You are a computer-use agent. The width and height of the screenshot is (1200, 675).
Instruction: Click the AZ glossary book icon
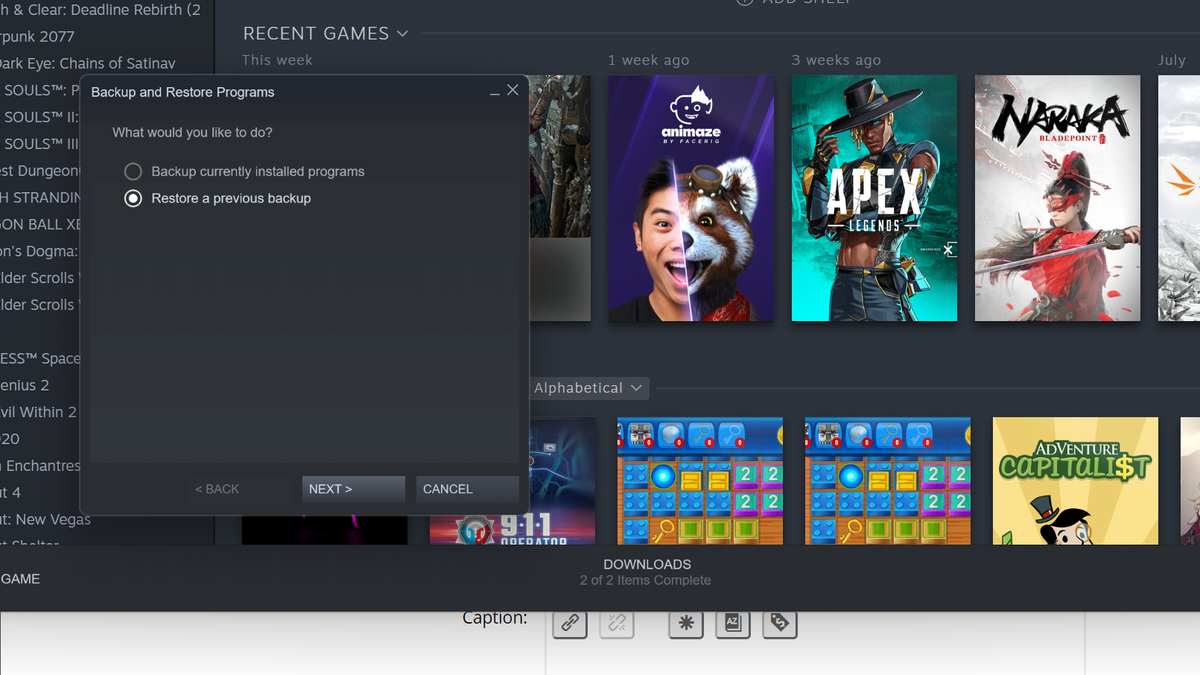[732, 623]
